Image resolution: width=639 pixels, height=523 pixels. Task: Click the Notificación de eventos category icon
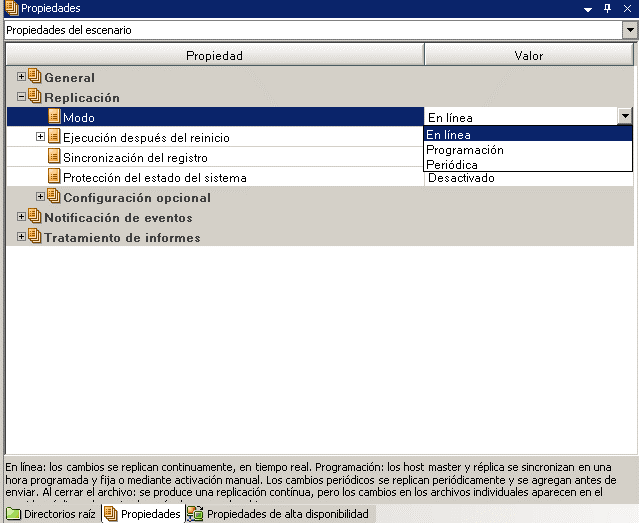click(x=35, y=216)
